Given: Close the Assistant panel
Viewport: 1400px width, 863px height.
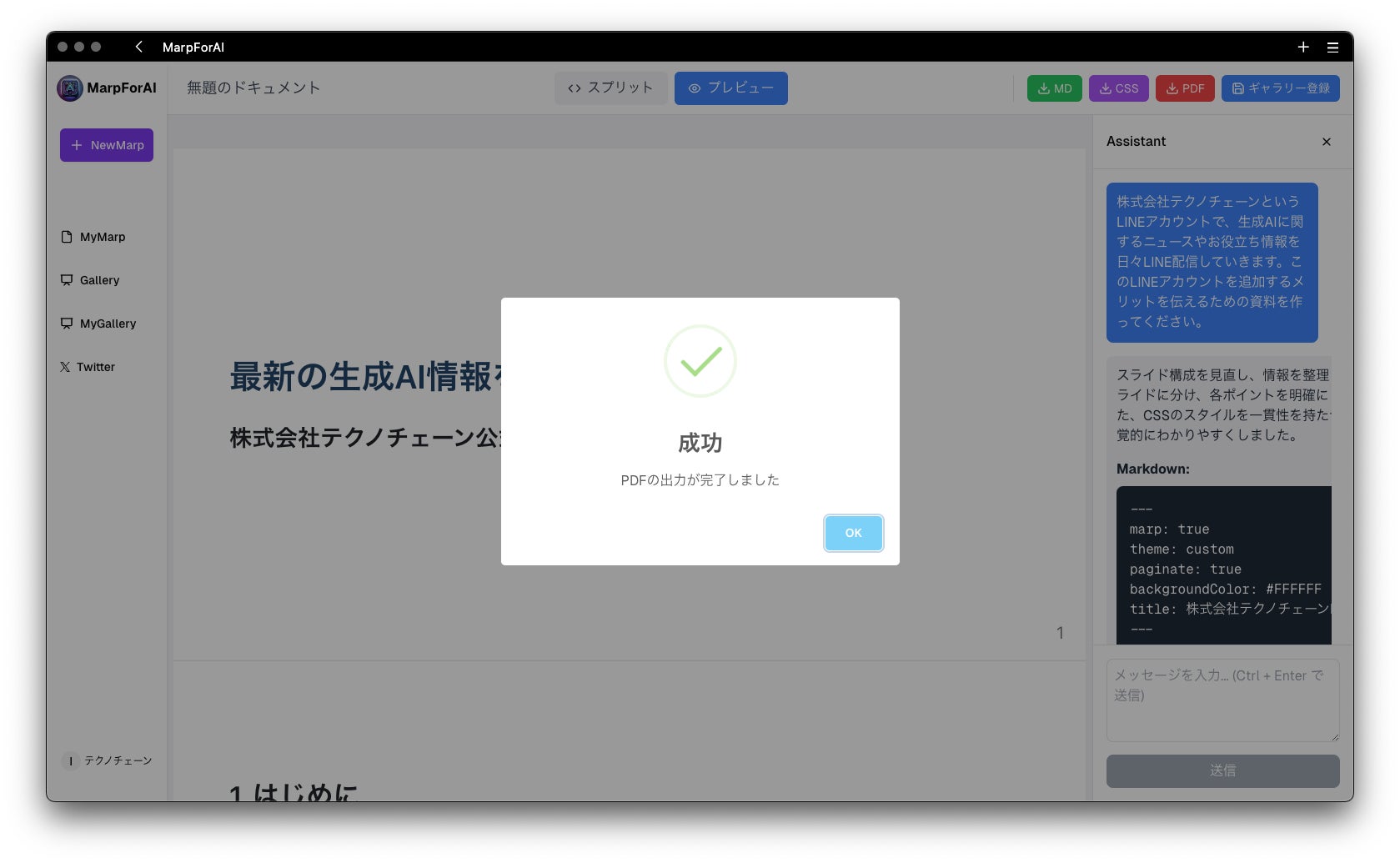Looking at the screenshot, I should click(x=1327, y=142).
